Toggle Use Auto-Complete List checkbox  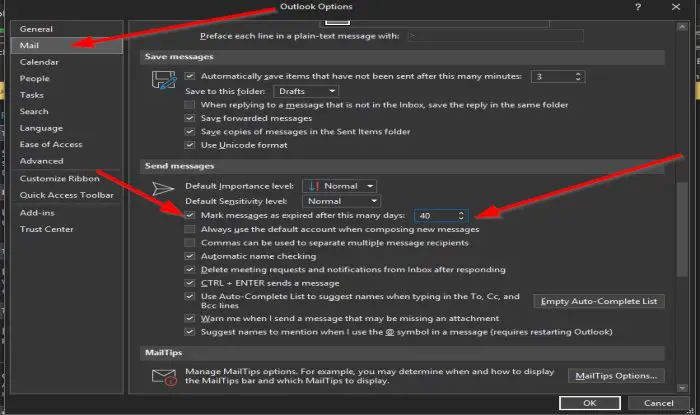pos(190,296)
